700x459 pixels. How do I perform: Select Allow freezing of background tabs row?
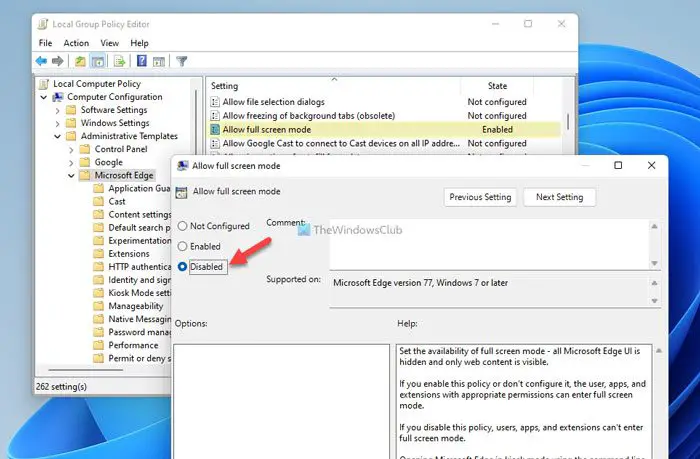pos(384,116)
